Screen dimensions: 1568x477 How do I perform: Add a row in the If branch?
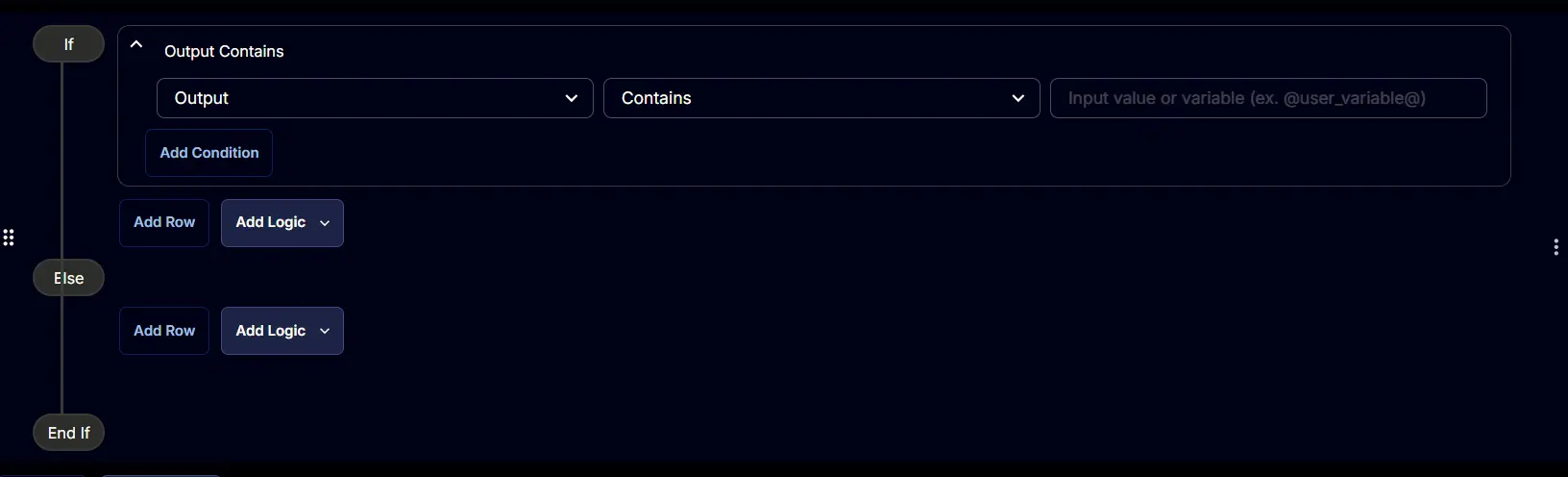[x=164, y=223]
